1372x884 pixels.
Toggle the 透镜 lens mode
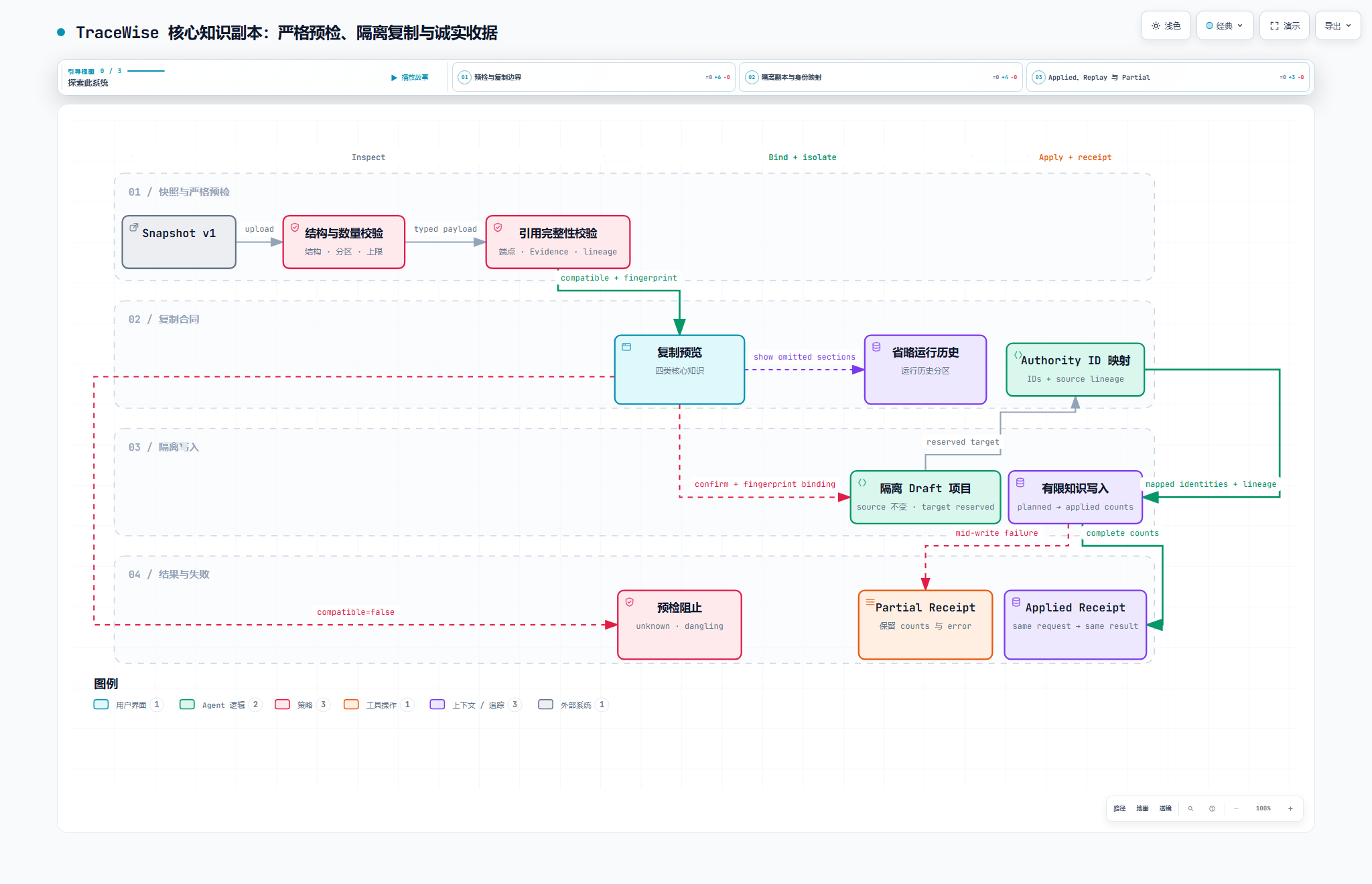click(x=1166, y=808)
